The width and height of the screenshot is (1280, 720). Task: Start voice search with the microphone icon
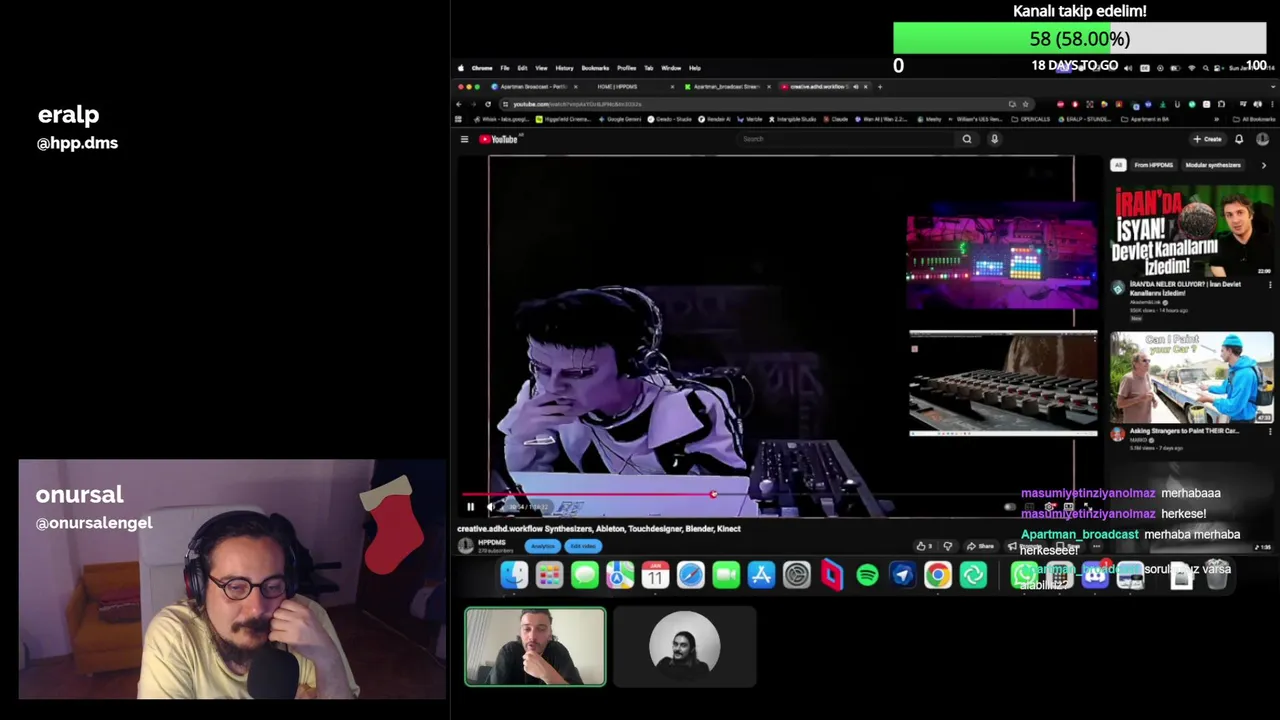(x=994, y=139)
